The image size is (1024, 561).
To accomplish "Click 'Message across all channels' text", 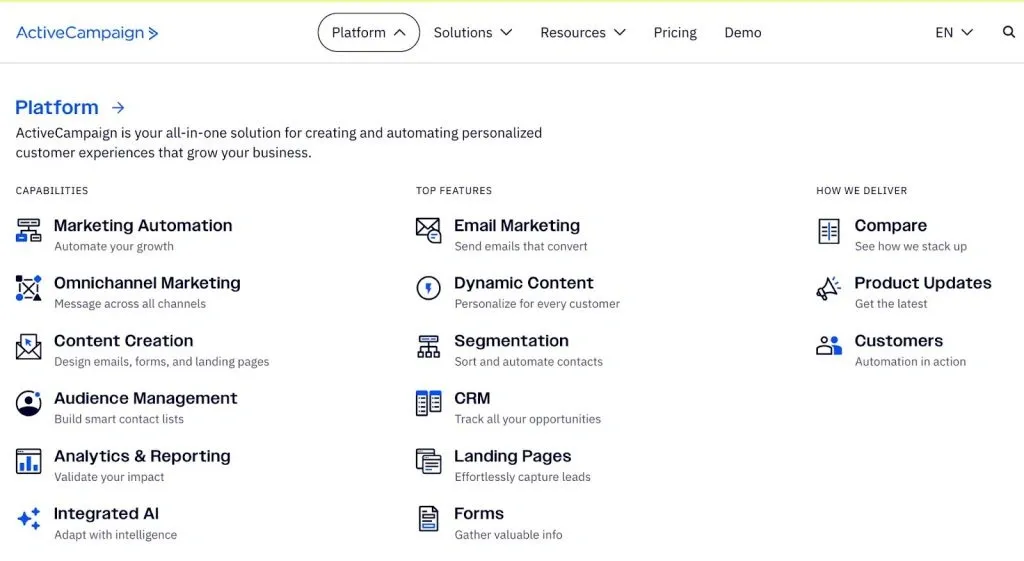I will tap(130, 304).
